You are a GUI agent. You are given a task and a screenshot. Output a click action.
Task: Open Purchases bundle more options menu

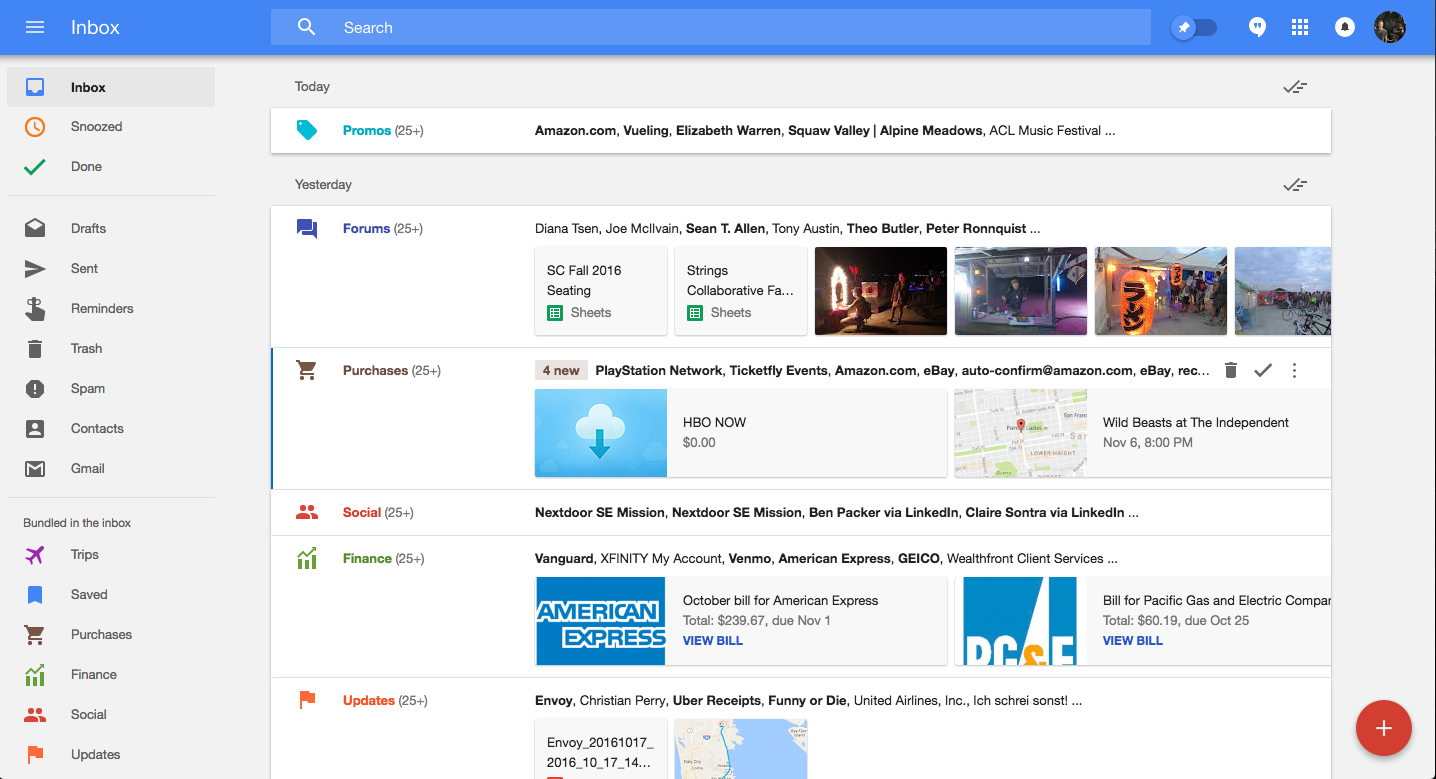[1294, 371]
